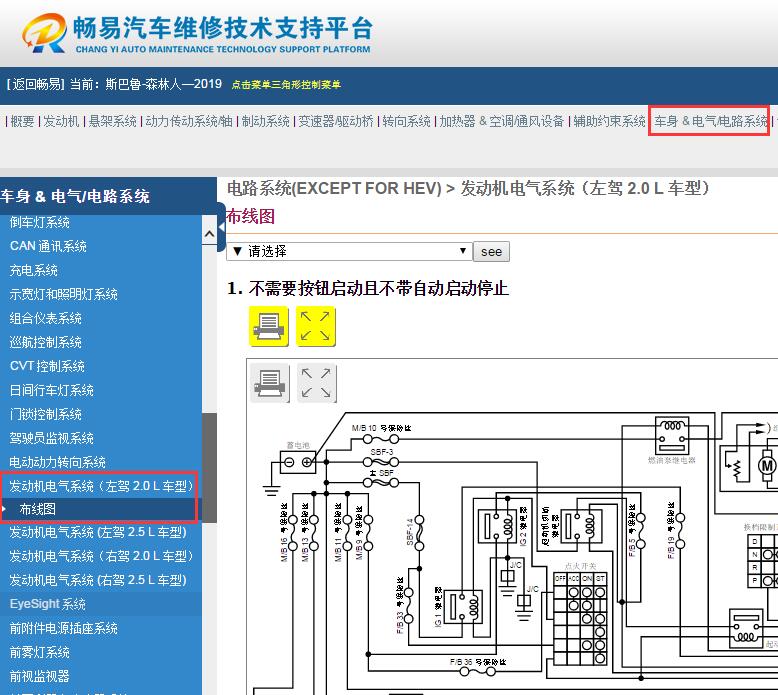
Task: Open the 车身 & 电气/电路系统 menu
Action: [711, 121]
